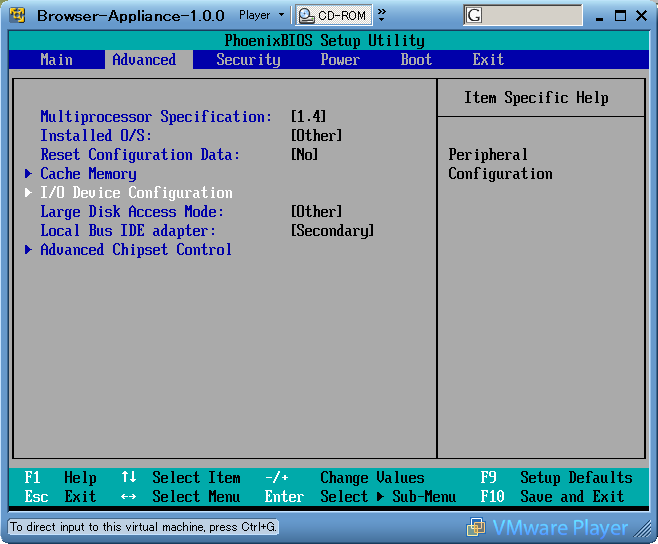
Task: Click the Player menu dropdown arrow
Action: tap(281, 15)
